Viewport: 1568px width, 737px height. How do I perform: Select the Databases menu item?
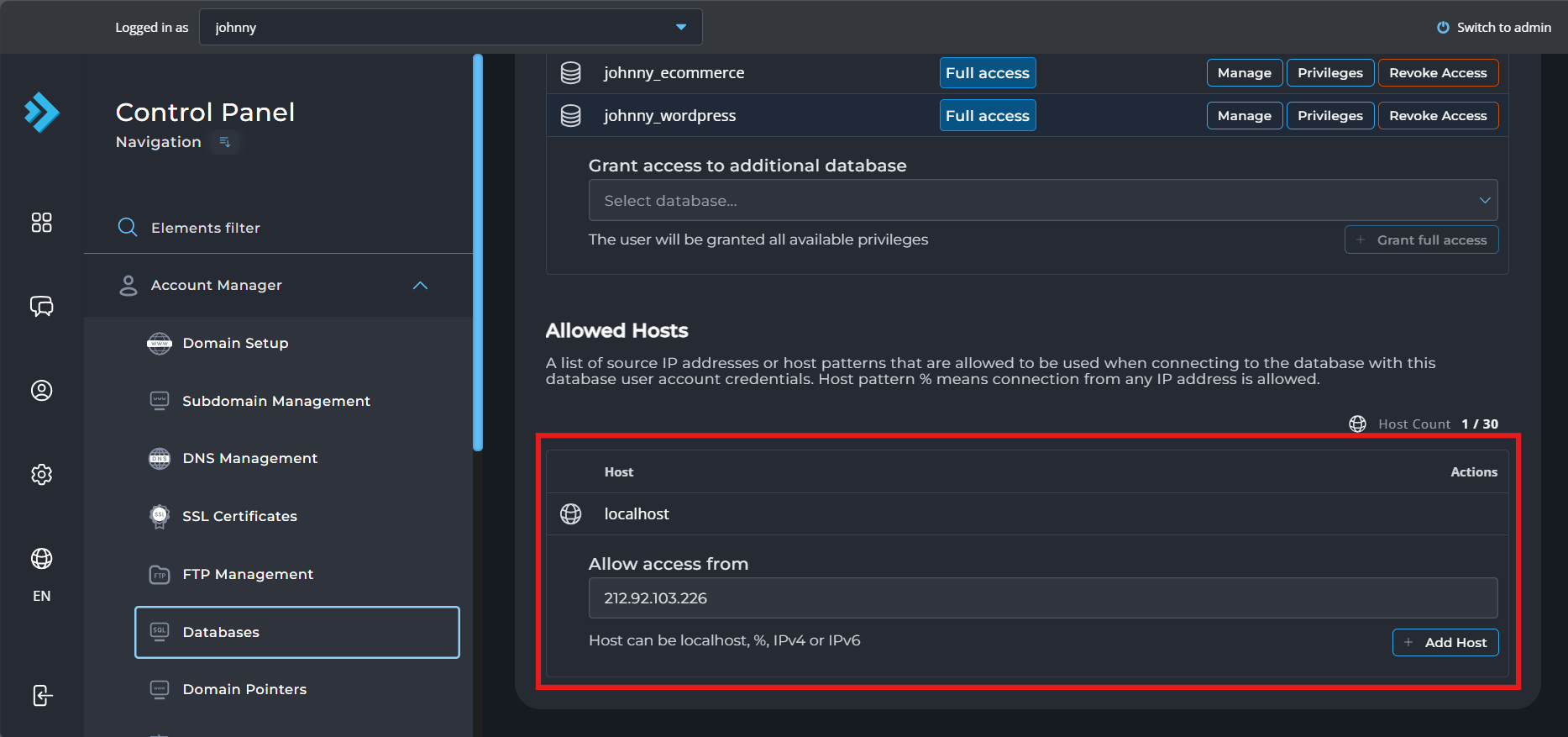point(297,632)
